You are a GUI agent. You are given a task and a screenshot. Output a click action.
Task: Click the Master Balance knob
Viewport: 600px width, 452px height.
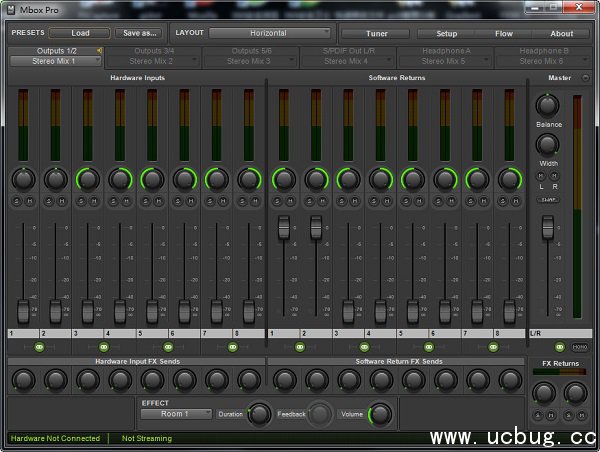point(547,104)
